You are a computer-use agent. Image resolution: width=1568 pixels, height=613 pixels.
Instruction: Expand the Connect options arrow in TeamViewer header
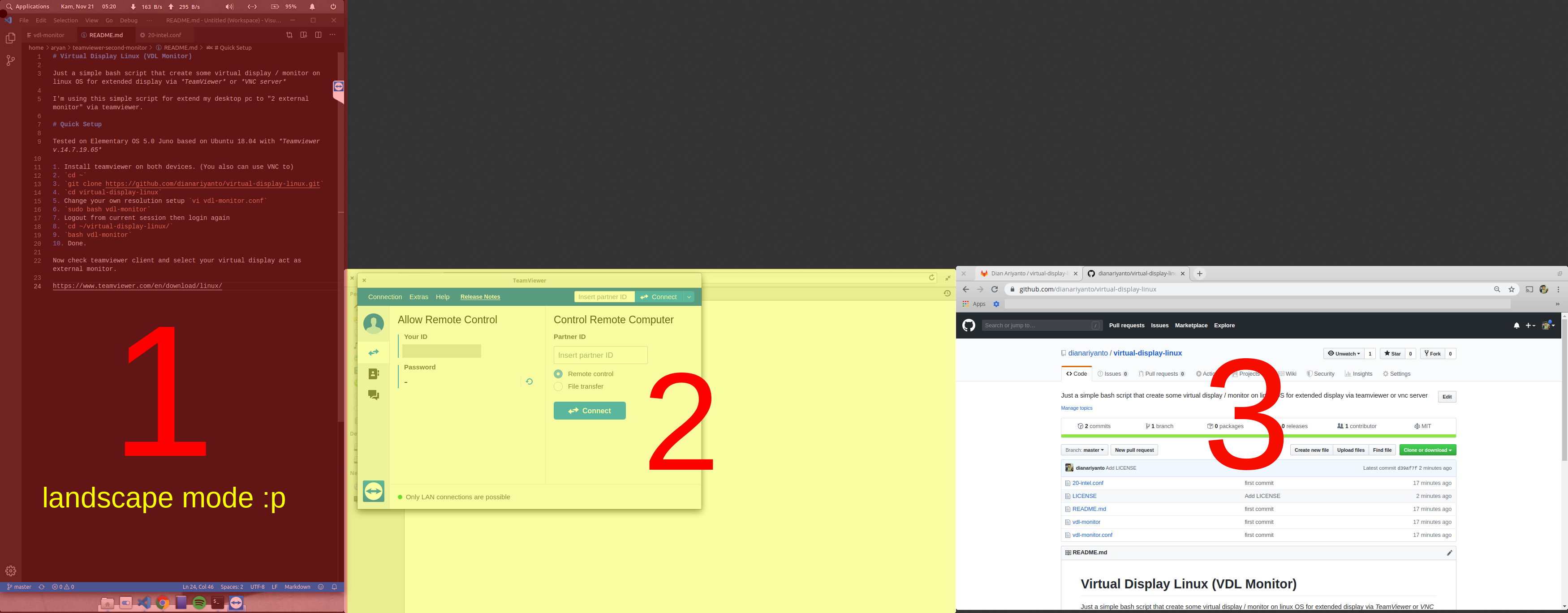689,297
